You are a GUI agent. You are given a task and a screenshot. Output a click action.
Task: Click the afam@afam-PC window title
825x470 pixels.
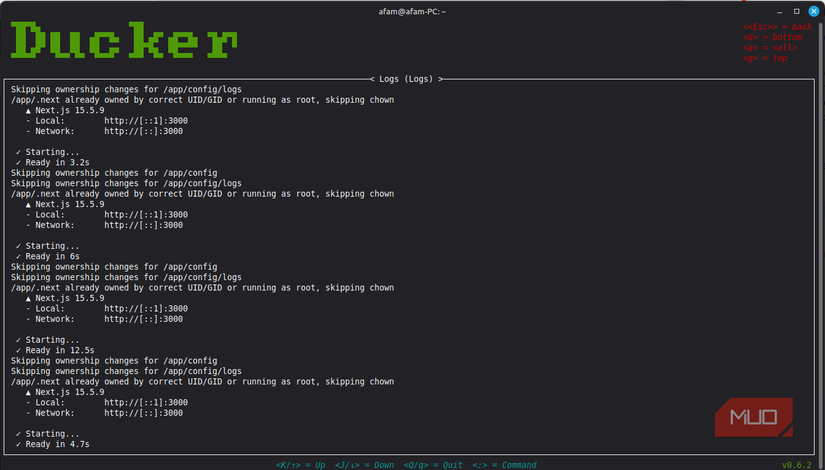click(x=412, y=12)
